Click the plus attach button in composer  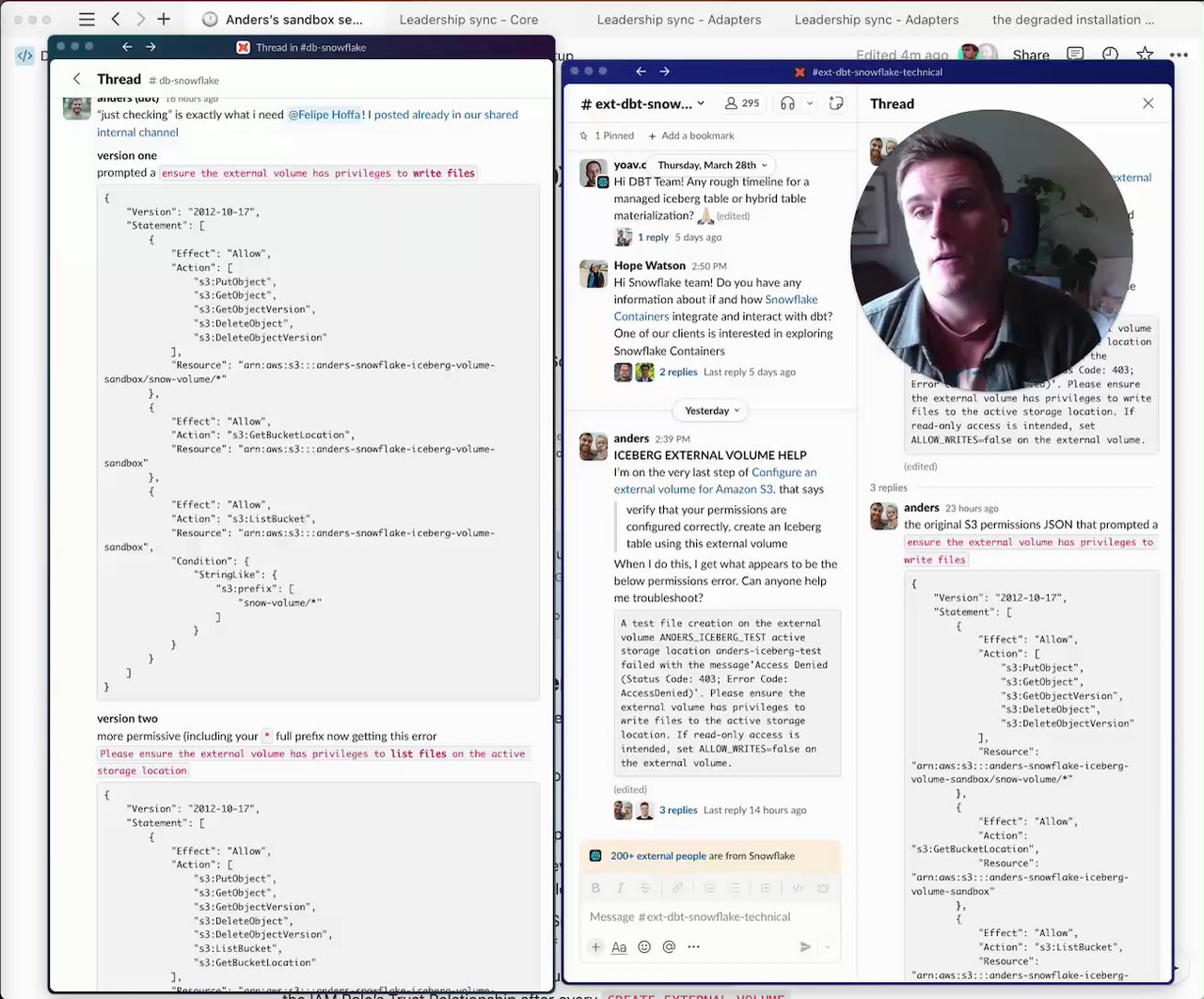click(595, 947)
